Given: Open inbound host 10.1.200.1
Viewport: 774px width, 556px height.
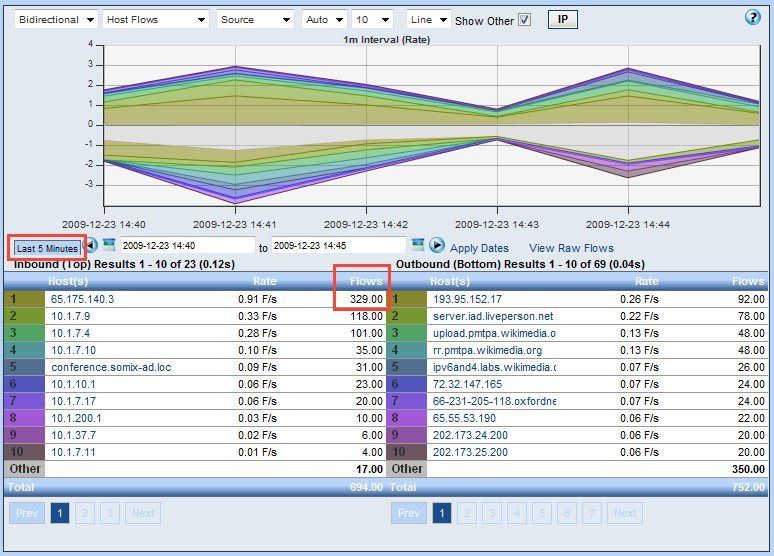Looking at the screenshot, I should click(x=76, y=418).
